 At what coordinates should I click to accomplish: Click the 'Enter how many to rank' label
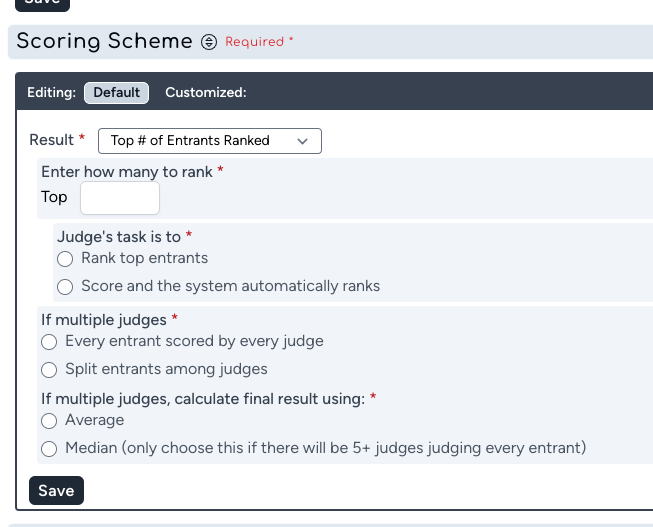(x=126, y=172)
